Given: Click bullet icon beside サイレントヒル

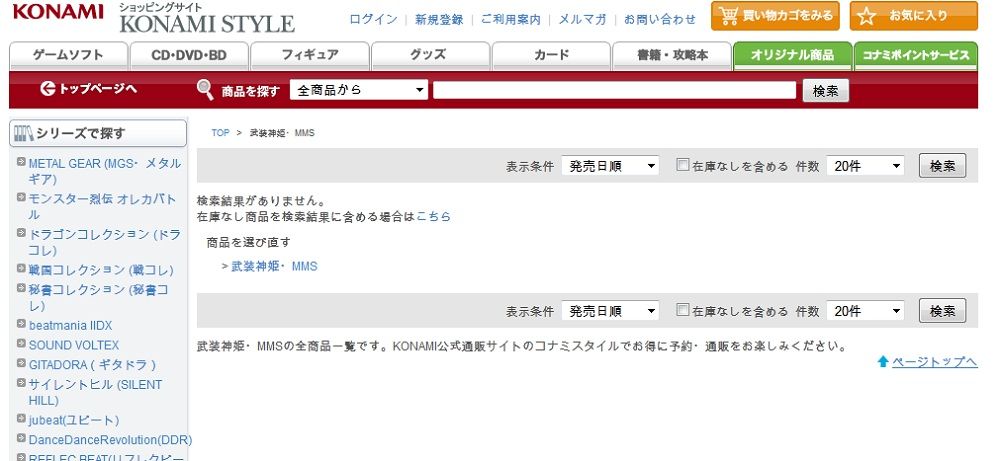Looking at the screenshot, I should click(21, 383).
